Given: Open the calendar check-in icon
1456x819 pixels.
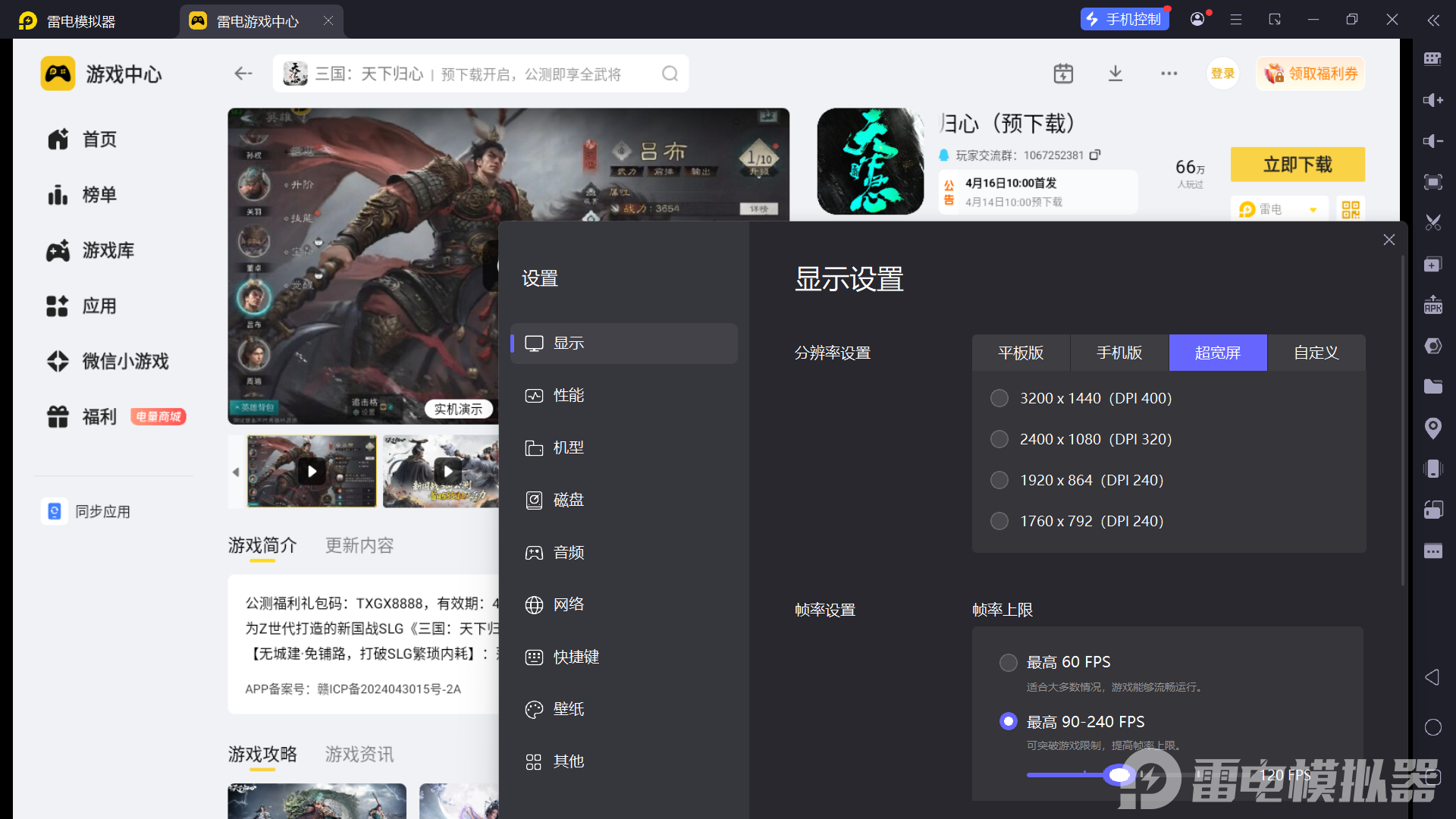Looking at the screenshot, I should pos(1063,74).
